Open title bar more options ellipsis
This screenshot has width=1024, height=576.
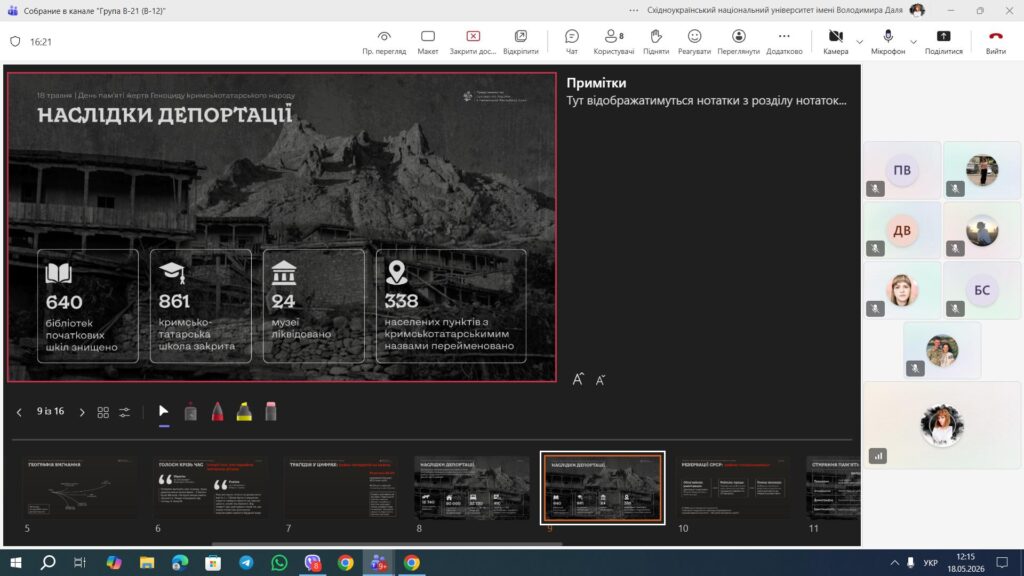(633, 10)
